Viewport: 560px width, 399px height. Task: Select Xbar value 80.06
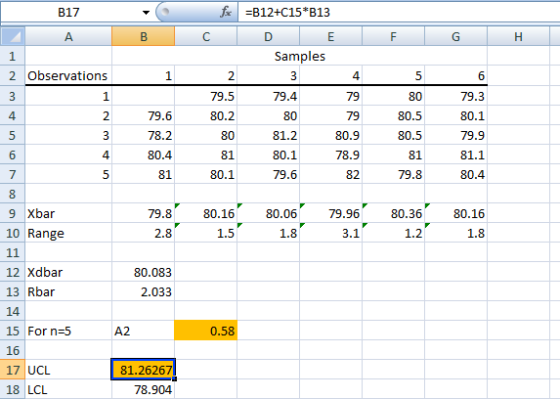tap(268, 214)
